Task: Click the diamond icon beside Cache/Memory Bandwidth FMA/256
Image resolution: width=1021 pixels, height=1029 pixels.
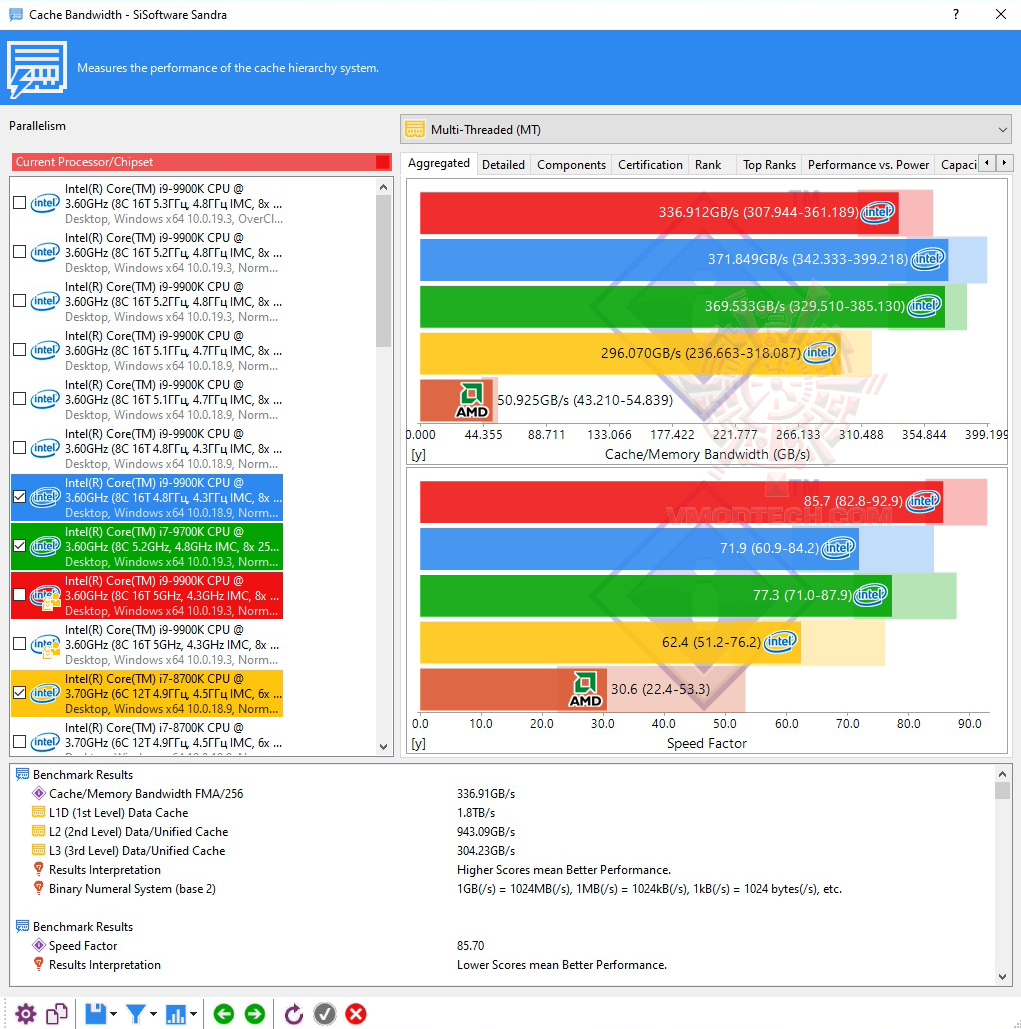Action: (39, 793)
